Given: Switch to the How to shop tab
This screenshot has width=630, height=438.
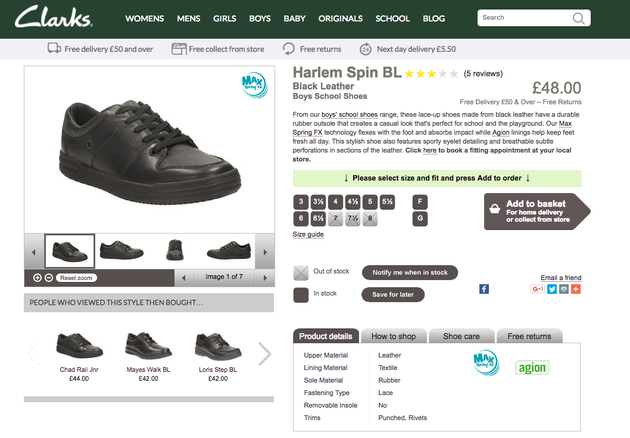Looking at the screenshot, I should [394, 336].
